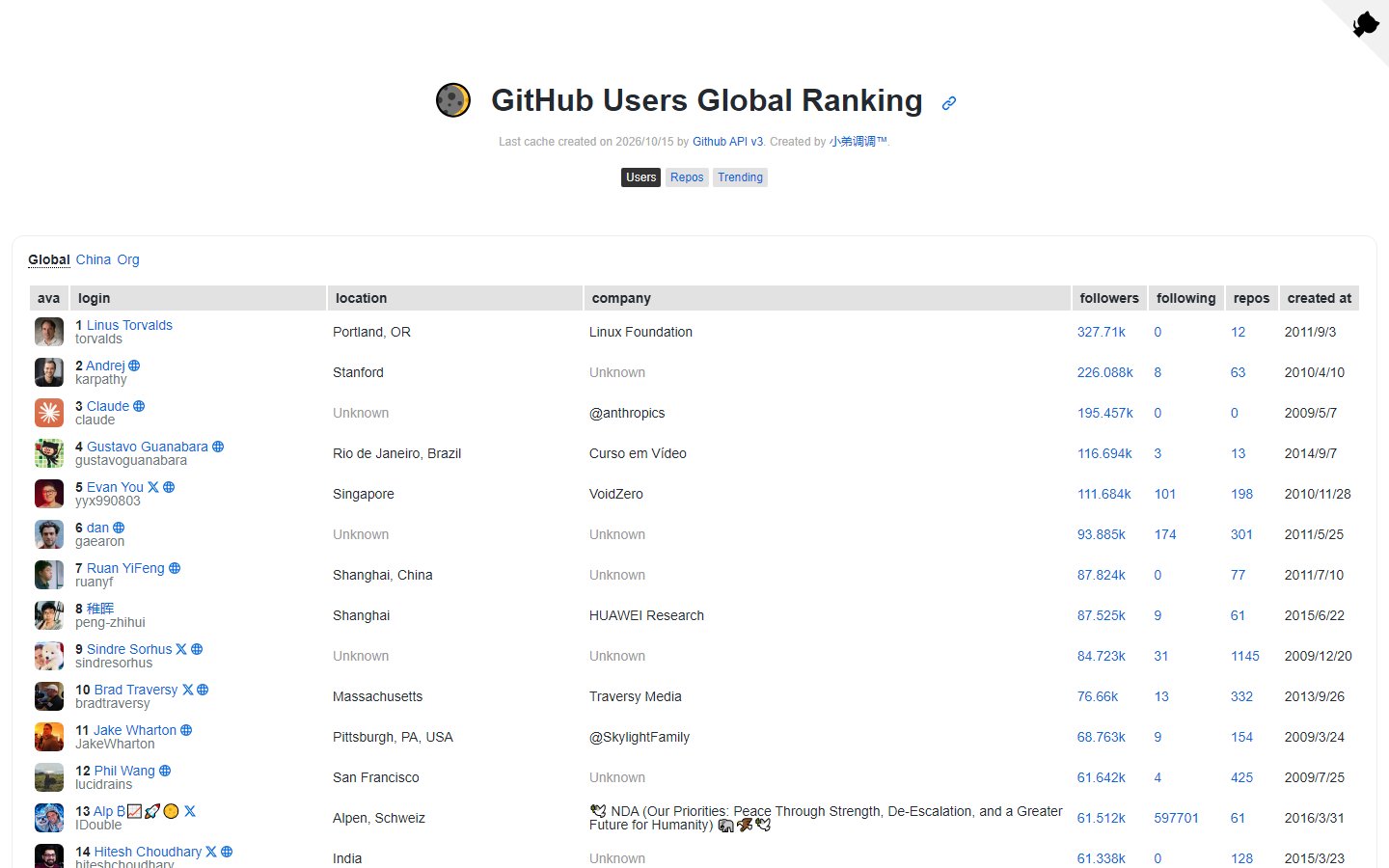The width and height of the screenshot is (1389, 868).
Task: Open the GitHub corner octocat icon
Action: (x=1365, y=23)
